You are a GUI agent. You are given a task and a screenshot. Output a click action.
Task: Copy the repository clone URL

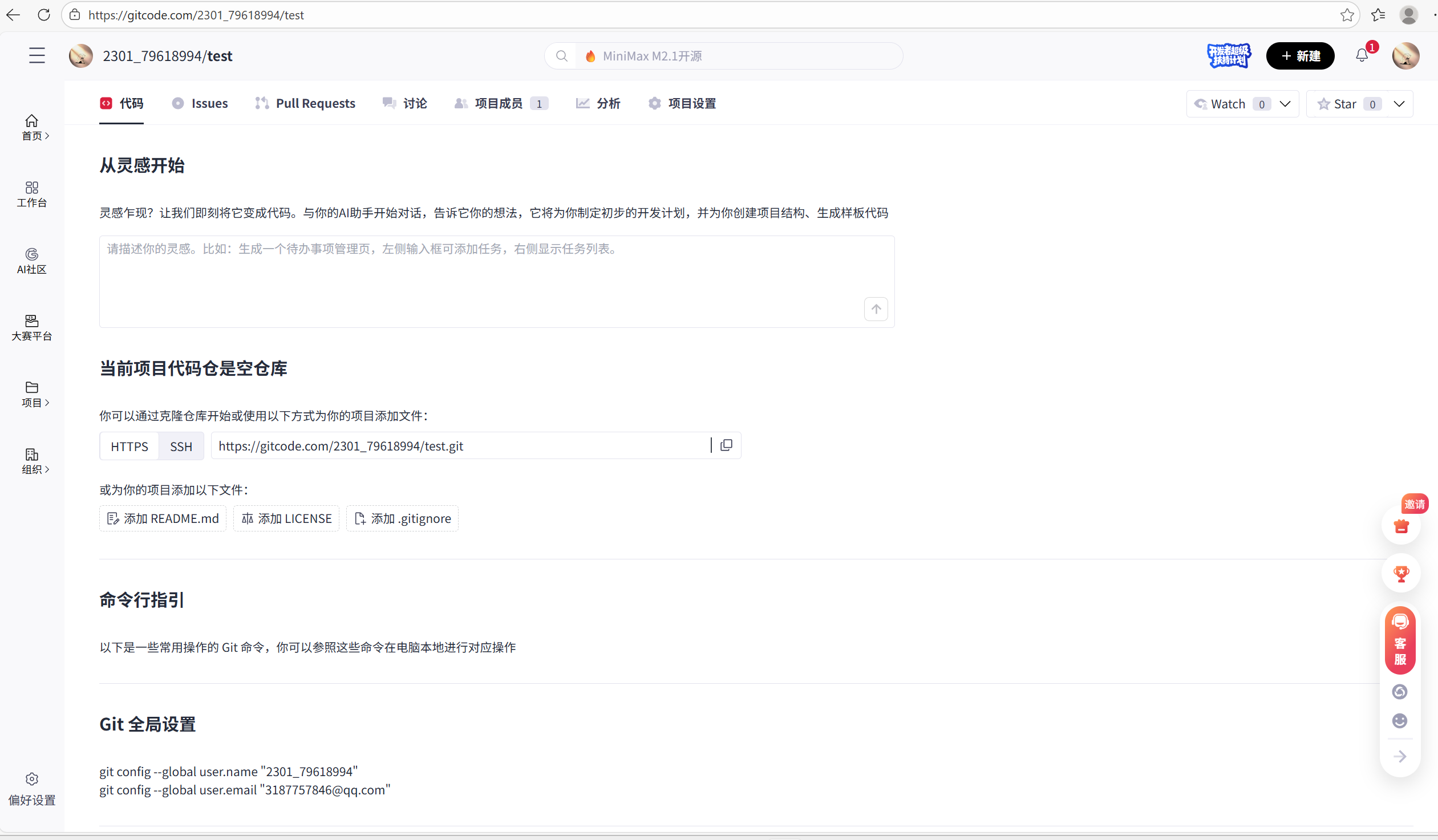click(x=726, y=445)
